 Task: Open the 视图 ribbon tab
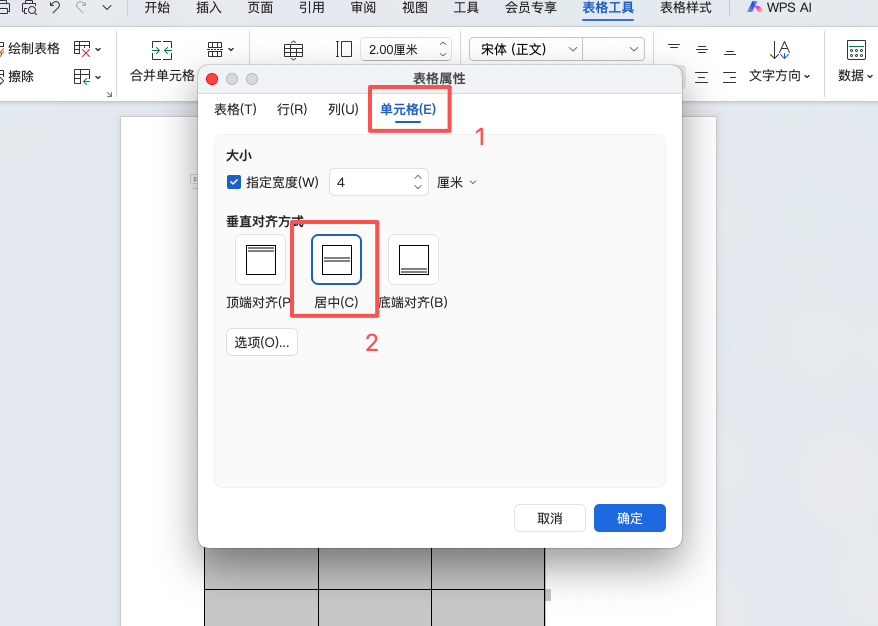tap(414, 8)
